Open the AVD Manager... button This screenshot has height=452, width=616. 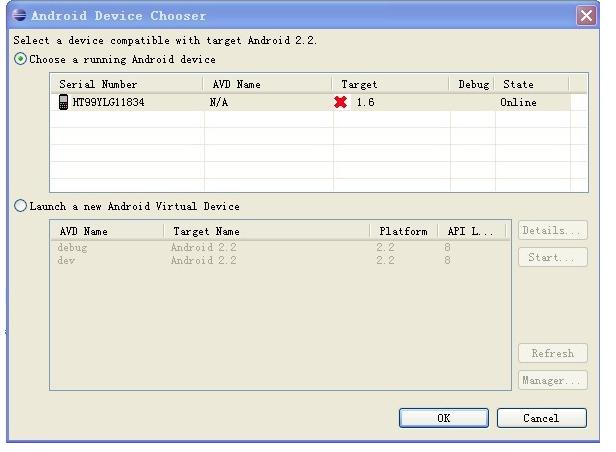pyautogui.click(x=553, y=380)
